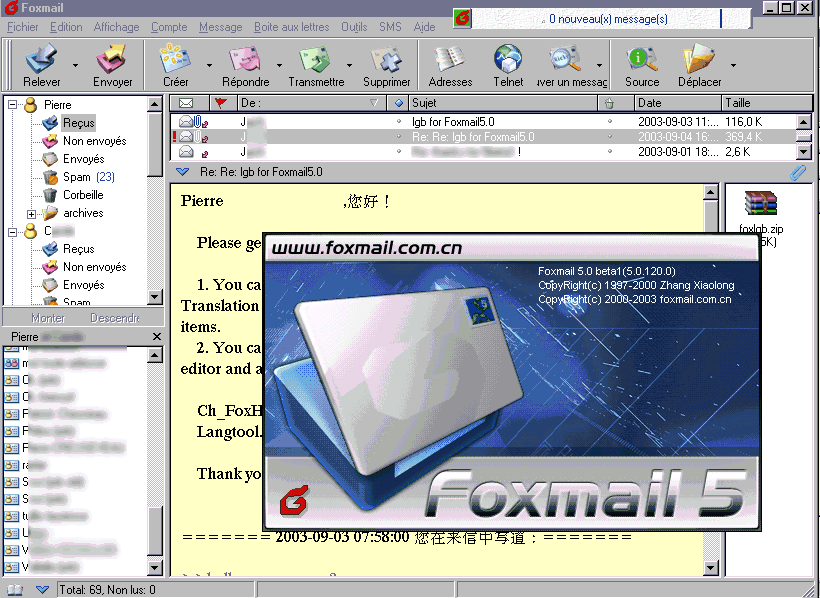Click the blue arrow icon in the status bar

pos(42,590)
